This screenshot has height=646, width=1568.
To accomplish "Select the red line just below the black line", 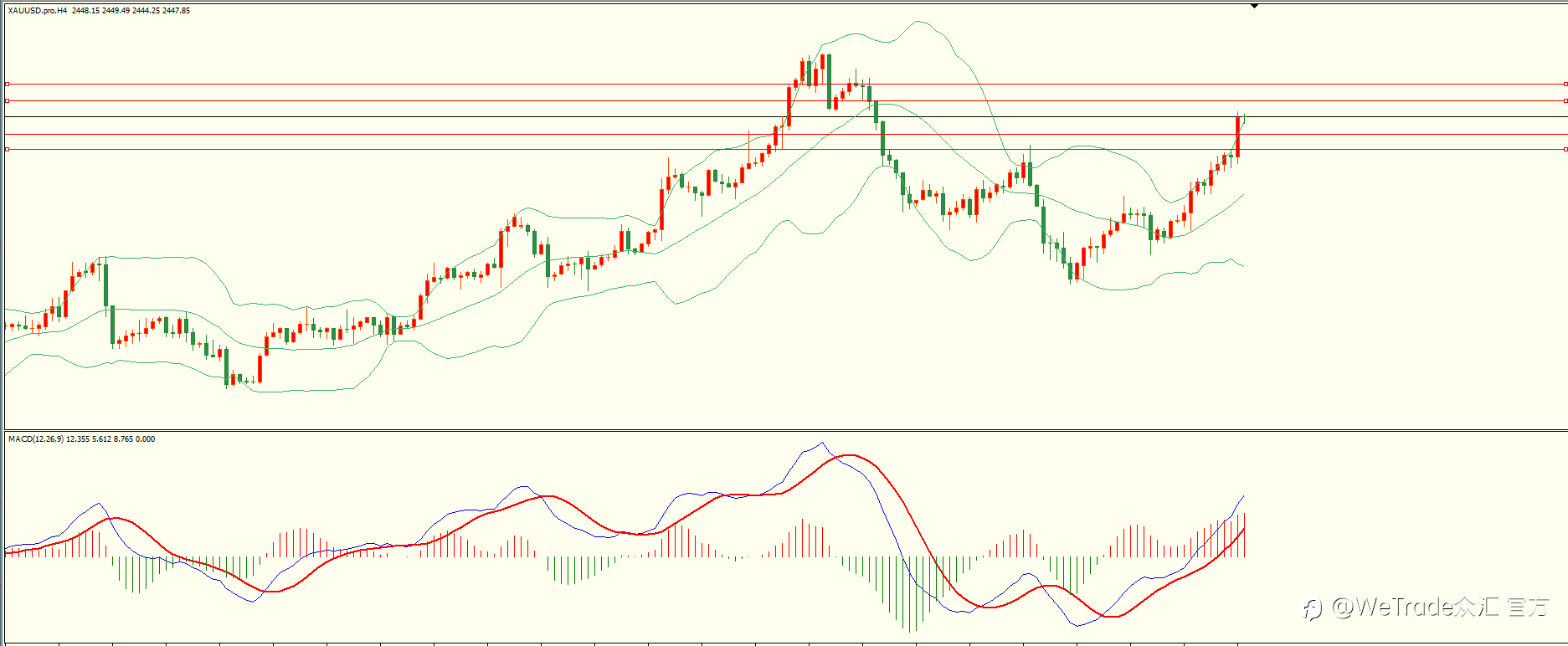I will point(785,134).
